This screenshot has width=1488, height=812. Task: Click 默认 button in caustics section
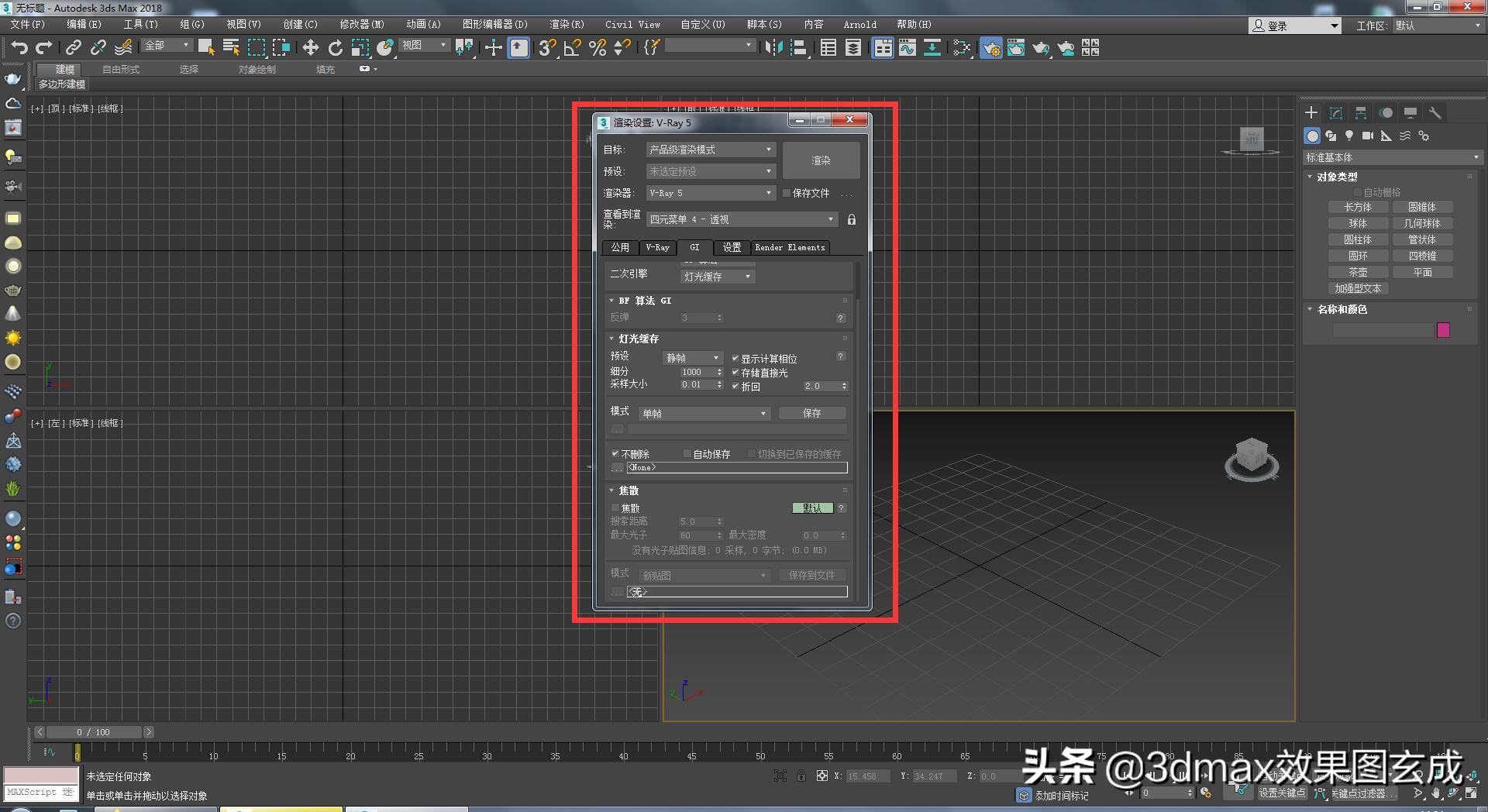pos(812,508)
